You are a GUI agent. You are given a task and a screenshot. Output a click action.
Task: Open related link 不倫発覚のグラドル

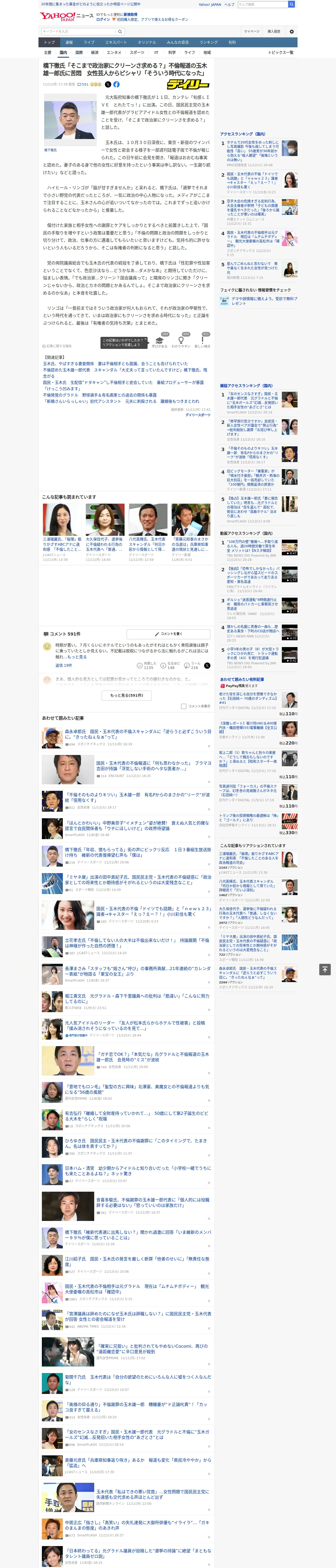coord(99,395)
